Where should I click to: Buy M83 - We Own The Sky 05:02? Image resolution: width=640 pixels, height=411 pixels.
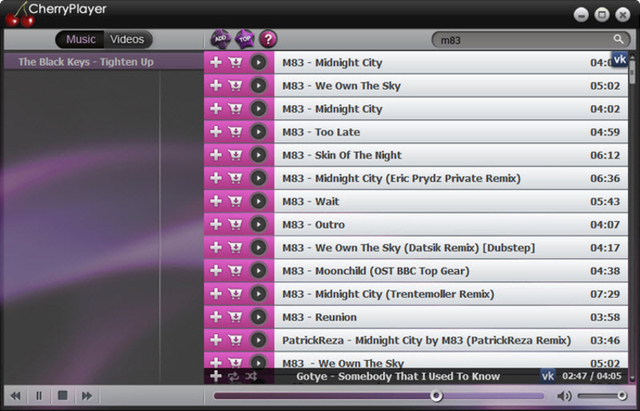click(235, 86)
